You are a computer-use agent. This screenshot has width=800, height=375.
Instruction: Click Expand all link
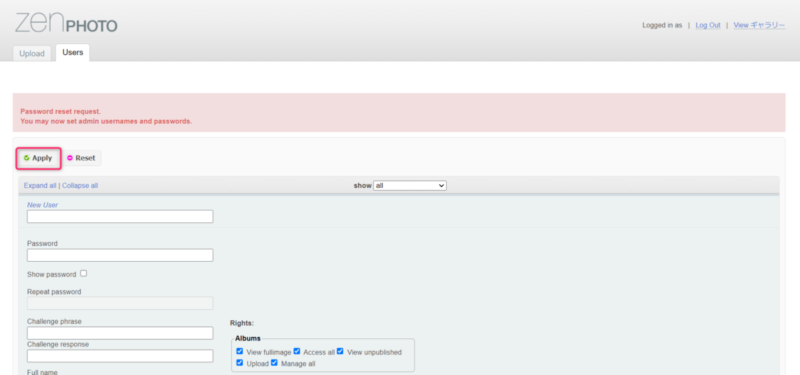pyautogui.click(x=40, y=186)
